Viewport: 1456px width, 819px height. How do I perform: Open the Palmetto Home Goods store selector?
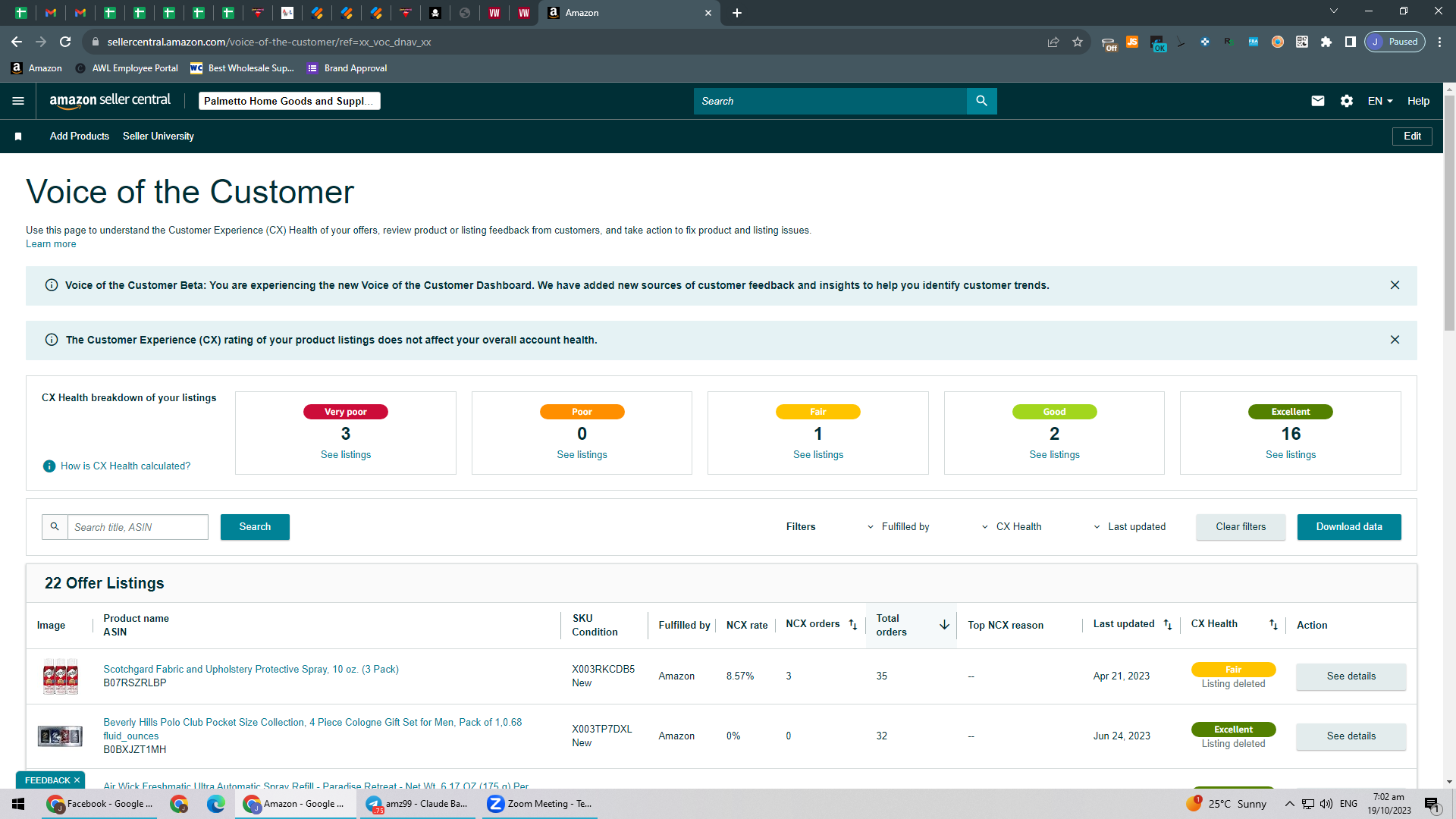click(289, 101)
